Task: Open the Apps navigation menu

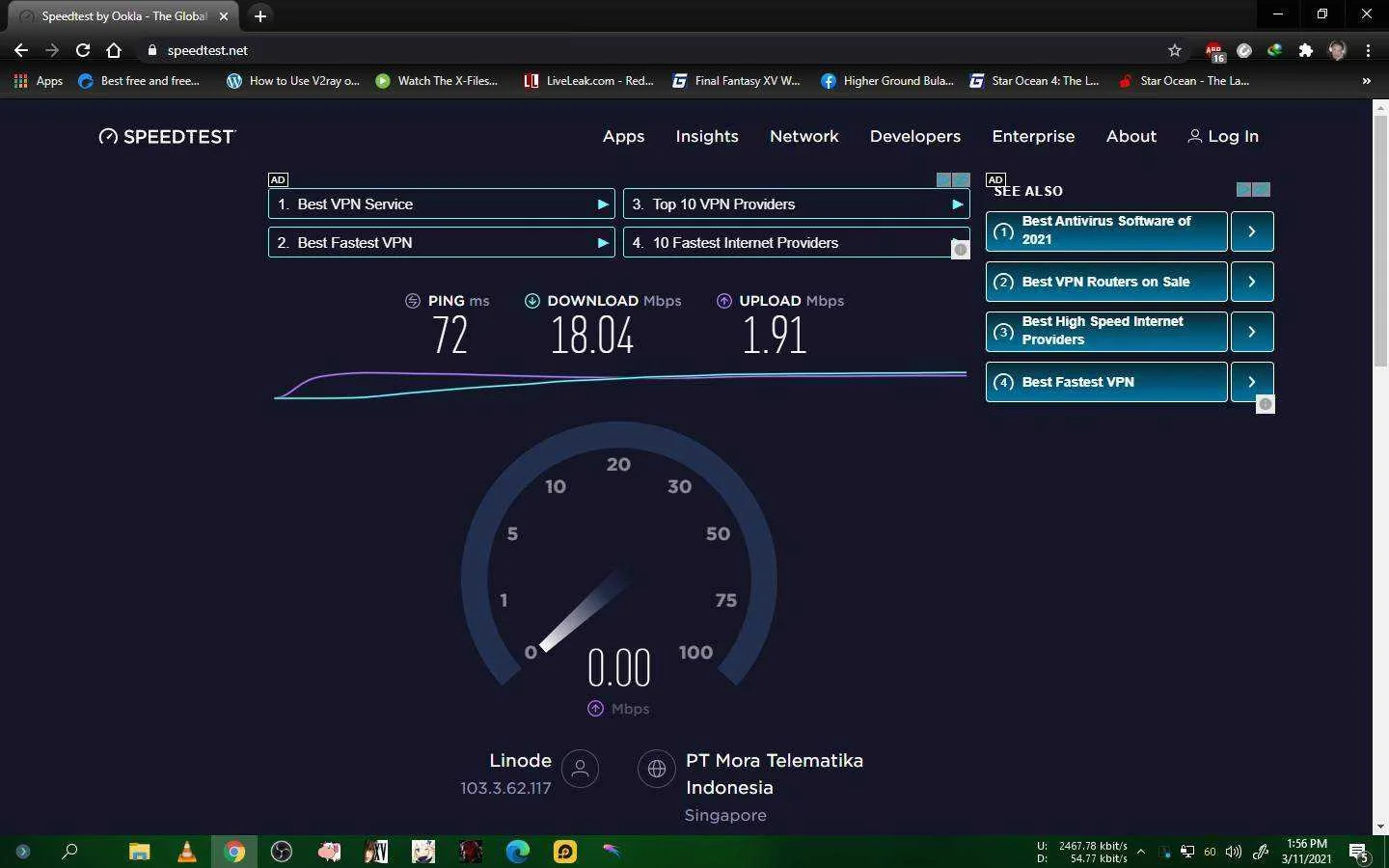Action: 623,137
